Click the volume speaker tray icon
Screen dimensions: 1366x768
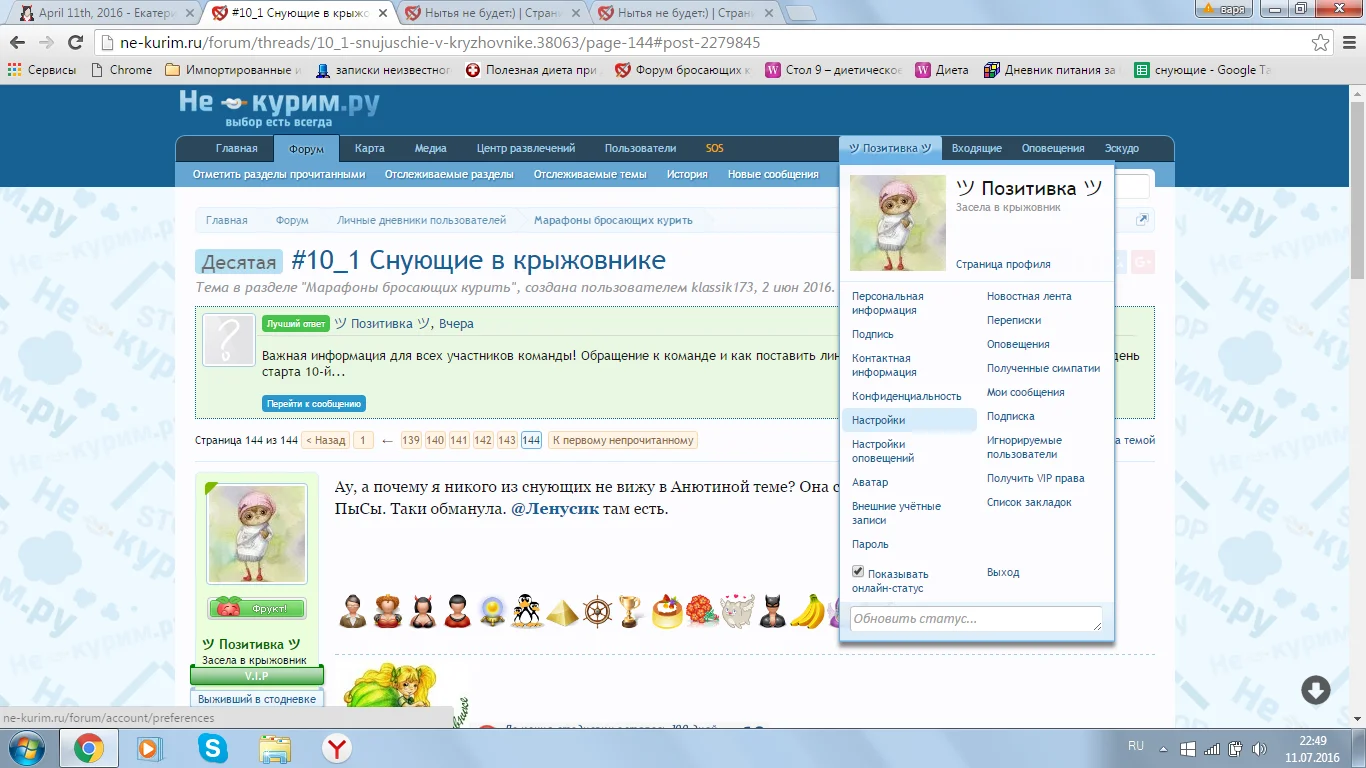[1259, 748]
